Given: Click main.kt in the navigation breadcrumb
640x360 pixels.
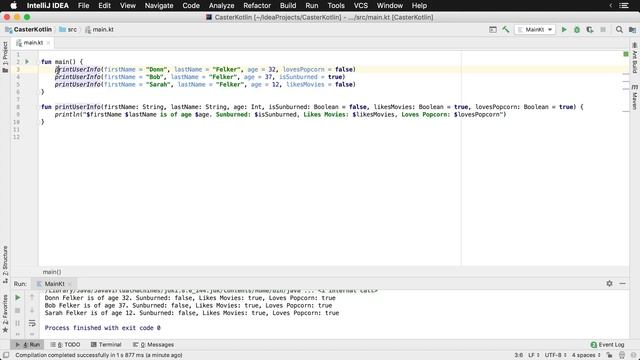Looking at the screenshot, I should tap(99, 29).
